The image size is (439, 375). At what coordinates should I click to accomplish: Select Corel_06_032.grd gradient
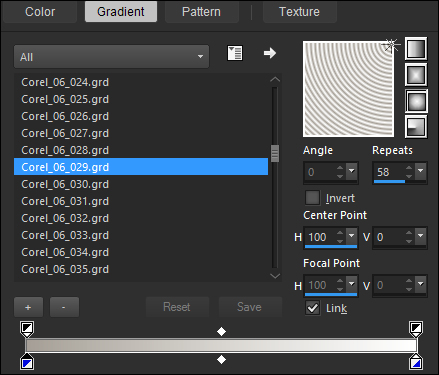coord(141,218)
